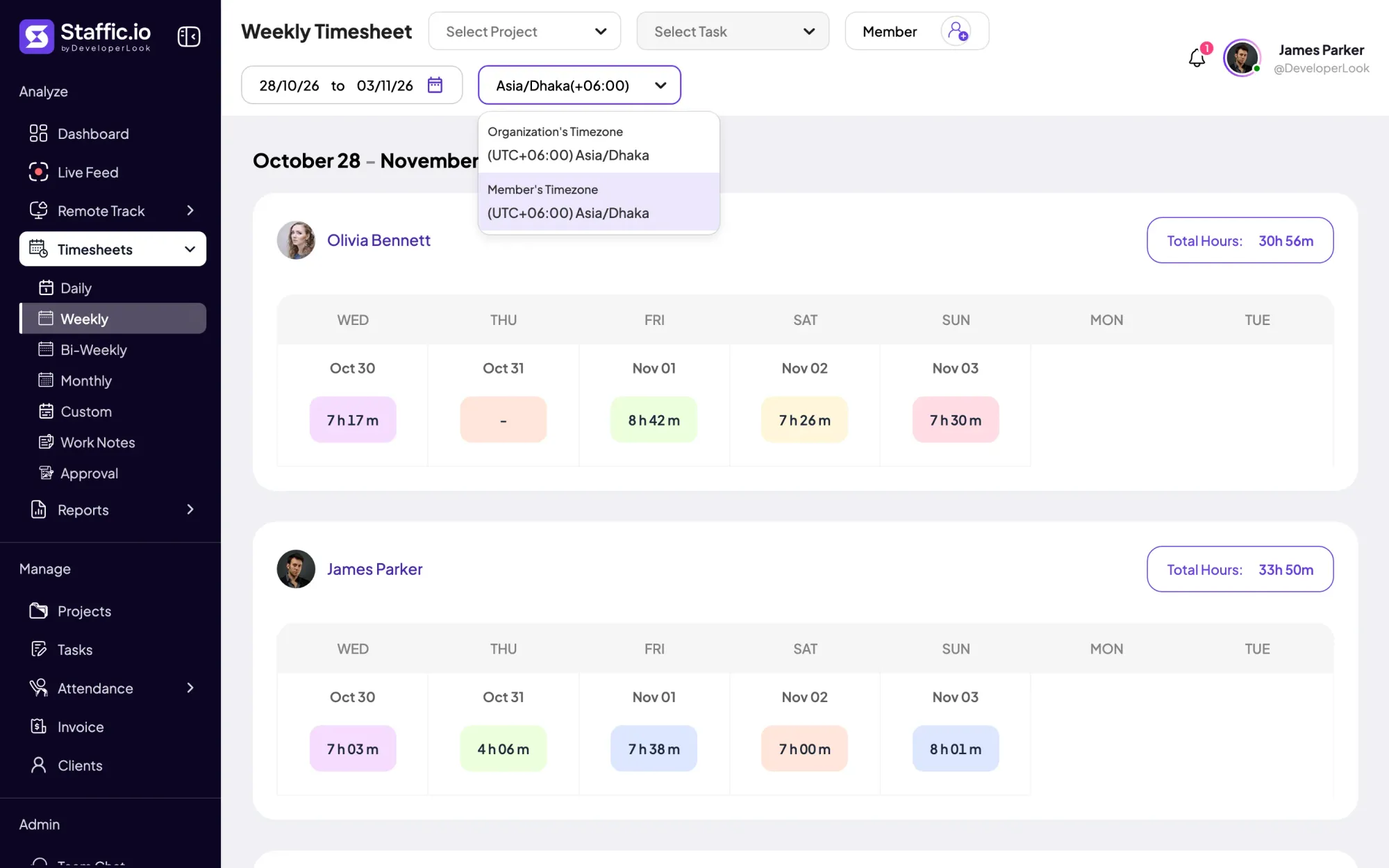Click Olivia's 7h 17m Oct 30 entry
The height and width of the screenshot is (868, 1389).
[353, 420]
